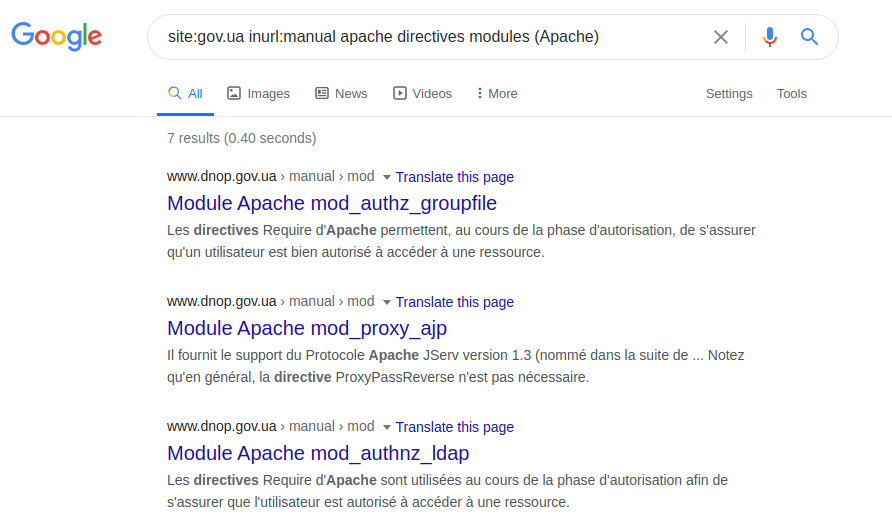The height and width of the screenshot is (531, 892).
Task: Click the Google logo
Action: 57,36
